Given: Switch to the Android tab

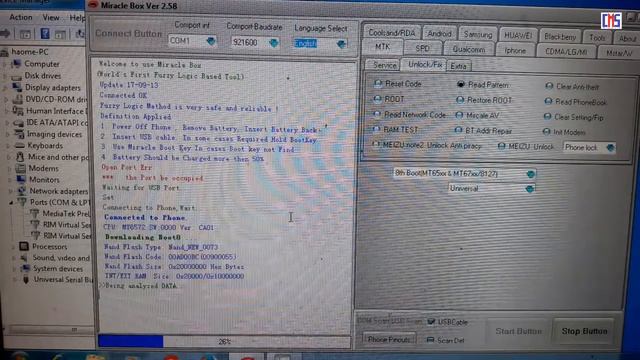Looking at the screenshot, I should pos(439,34).
